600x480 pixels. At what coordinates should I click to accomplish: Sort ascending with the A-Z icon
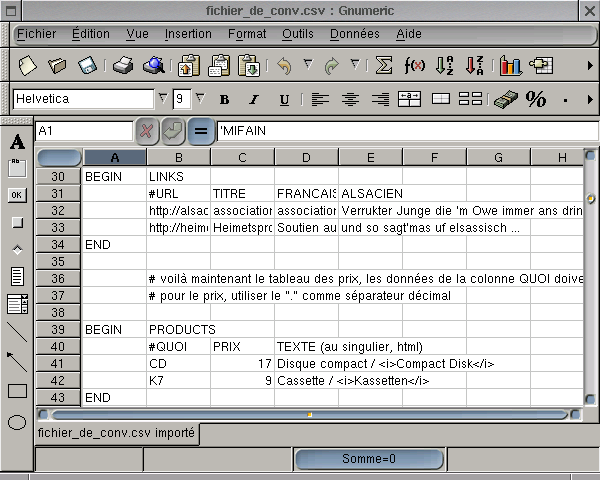(445, 66)
